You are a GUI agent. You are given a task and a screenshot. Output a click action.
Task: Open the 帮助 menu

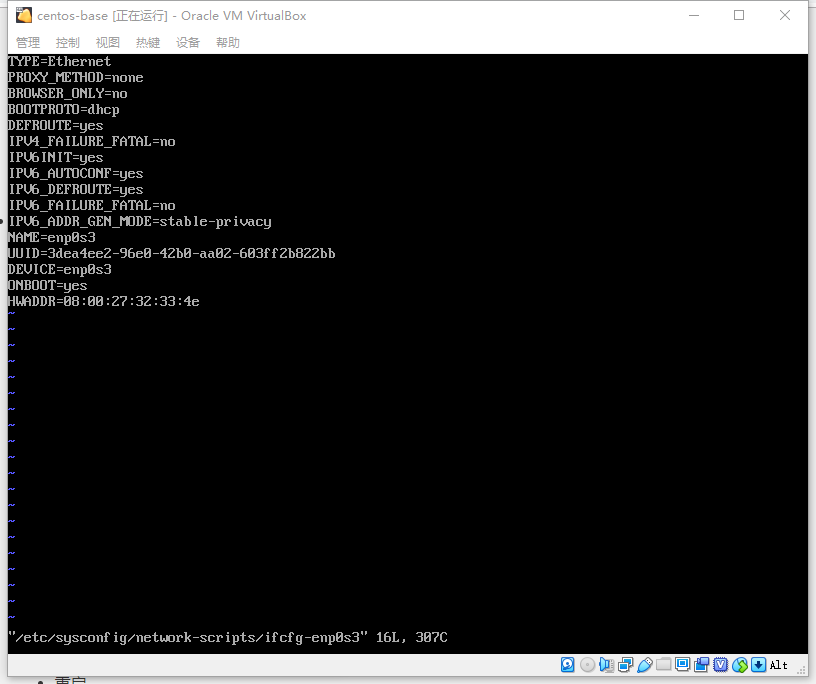point(228,42)
